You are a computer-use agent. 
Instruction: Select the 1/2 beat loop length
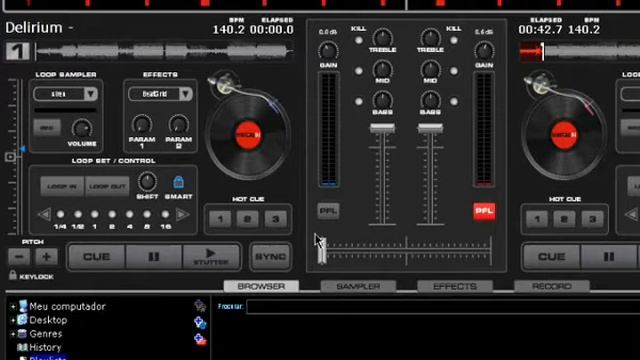pos(78,214)
